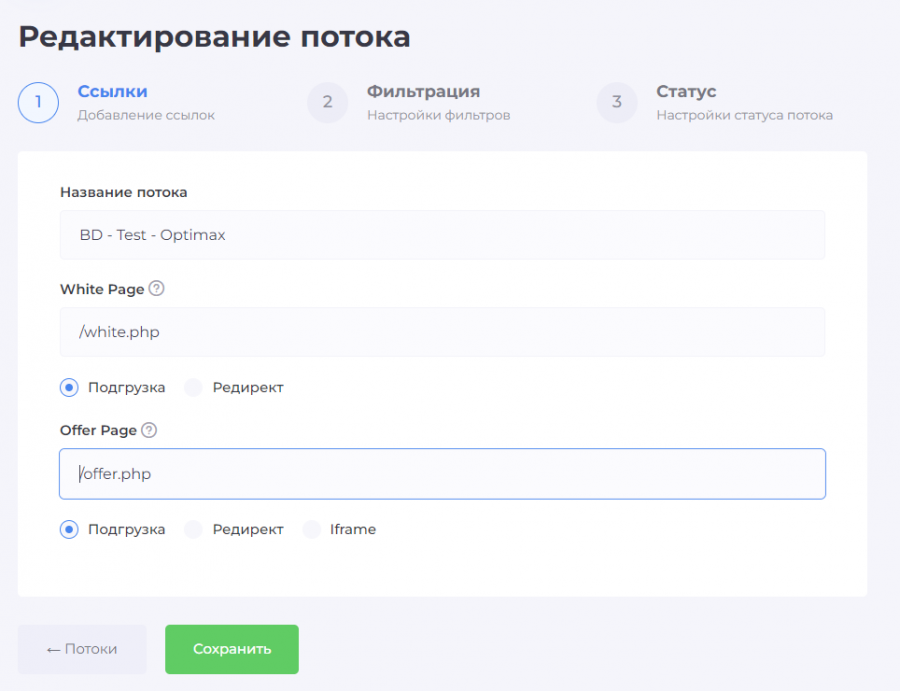Open the Фильтрация step tab label
The width and height of the screenshot is (900, 691).
tap(424, 91)
